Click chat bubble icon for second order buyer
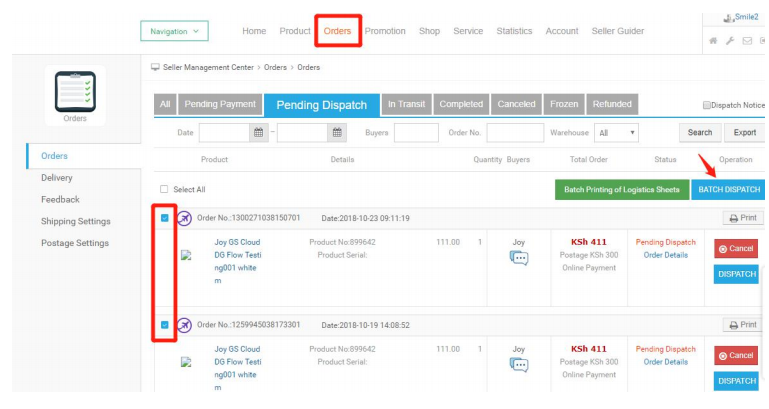The width and height of the screenshot is (769, 409). coord(518,365)
